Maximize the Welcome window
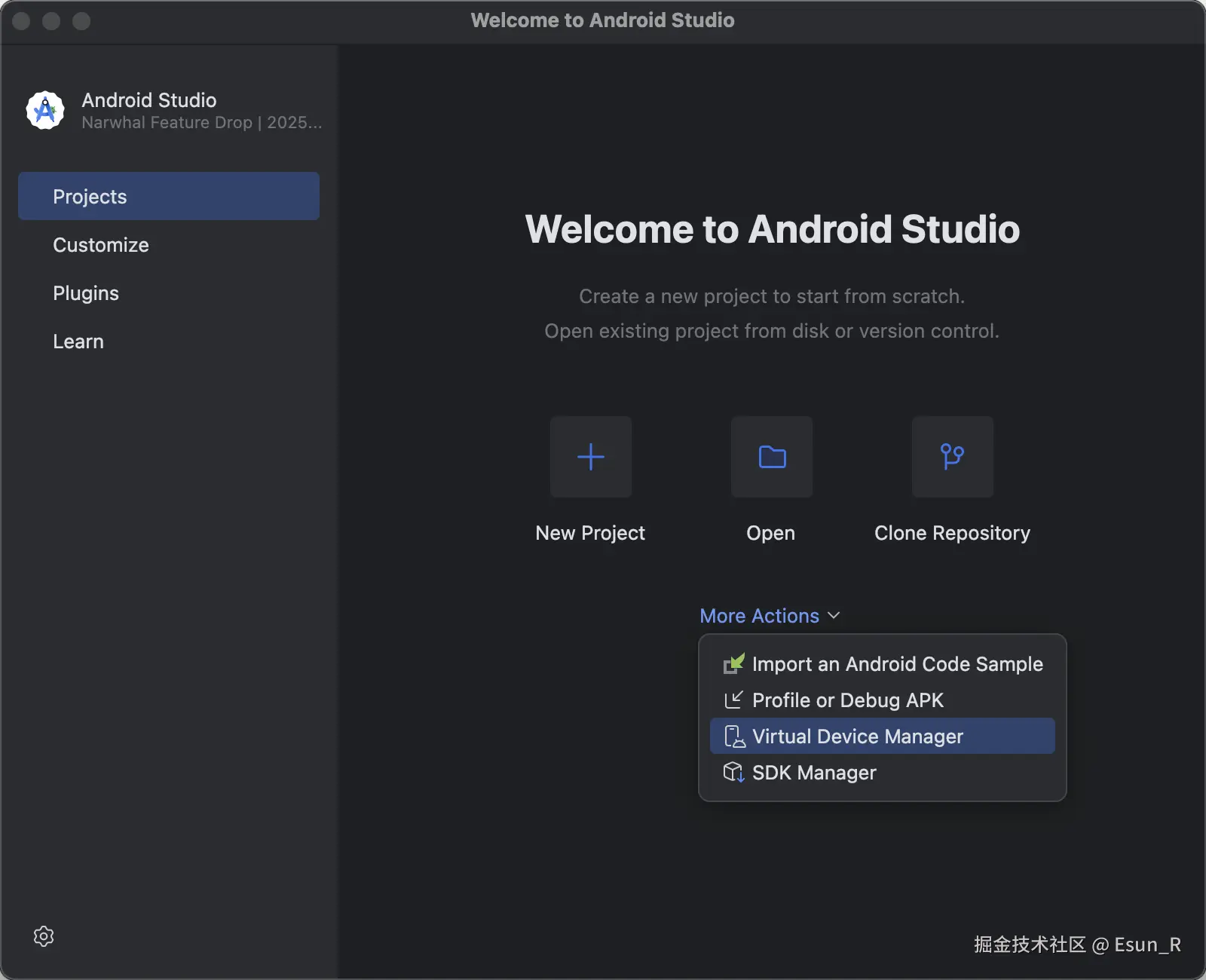The height and width of the screenshot is (980, 1206). [x=81, y=21]
